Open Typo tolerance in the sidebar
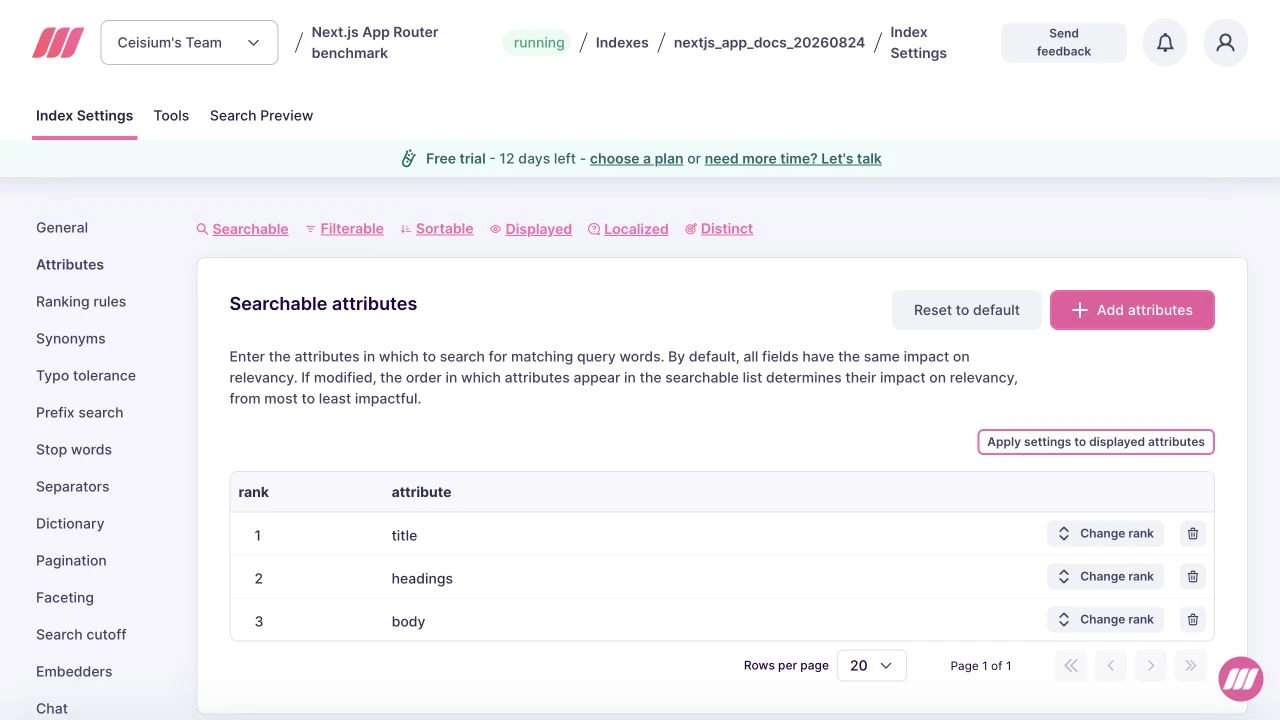Screen dimensions: 1280x720 pyautogui.click(x=86, y=376)
